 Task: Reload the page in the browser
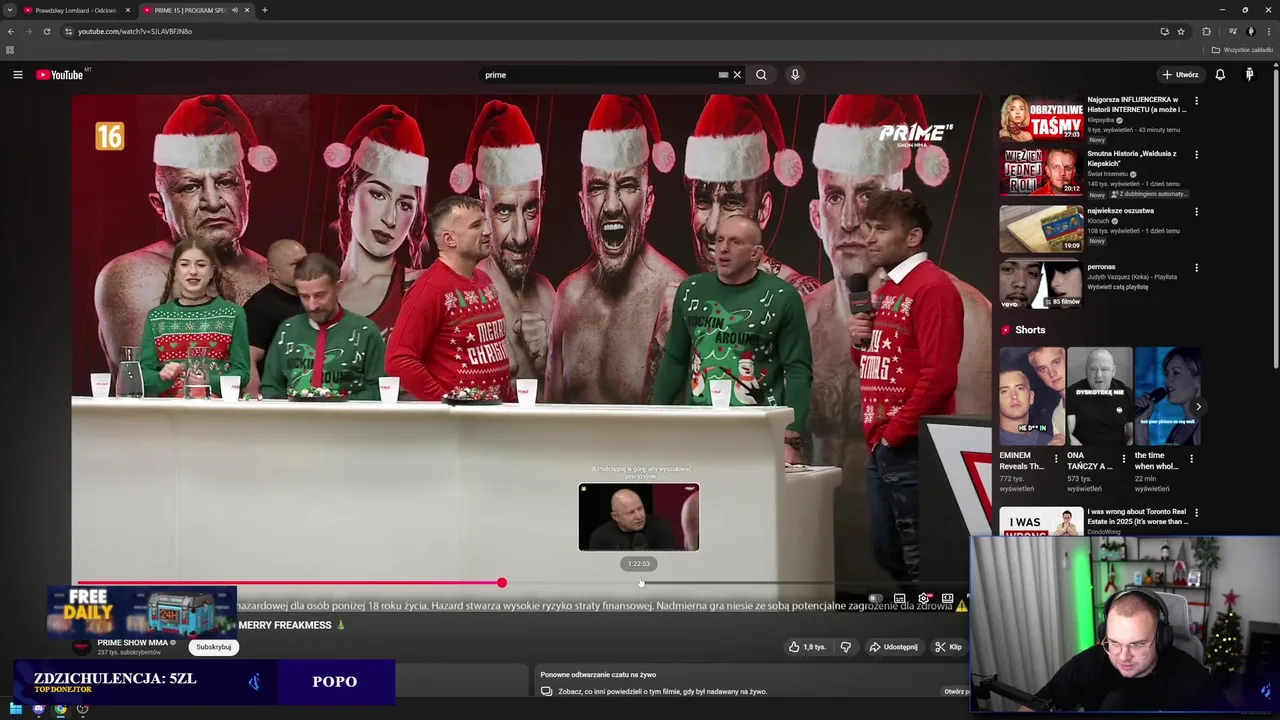(x=46, y=31)
